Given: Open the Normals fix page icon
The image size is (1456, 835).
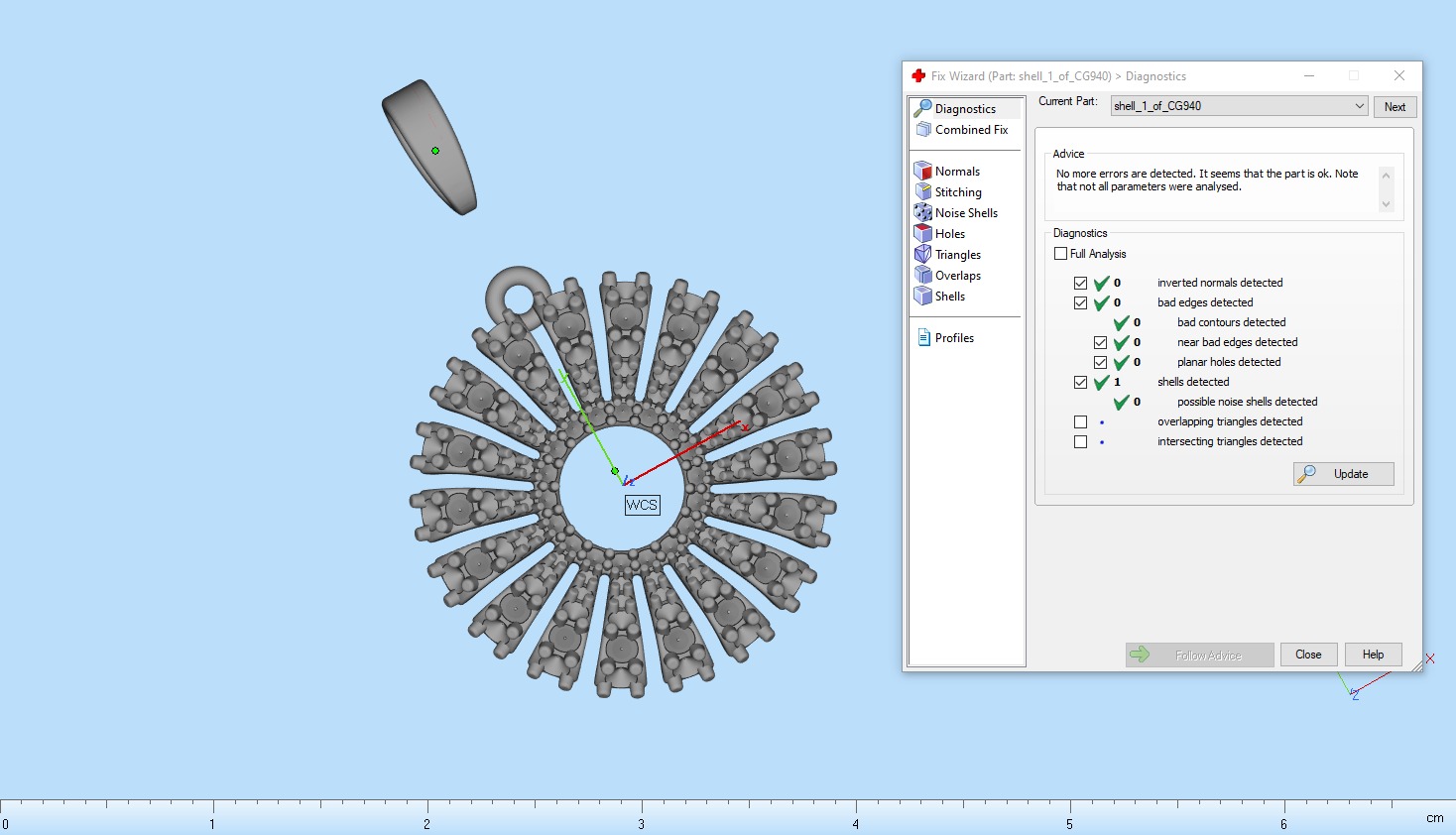Looking at the screenshot, I should pyautogui.click(x=922, y=171).
